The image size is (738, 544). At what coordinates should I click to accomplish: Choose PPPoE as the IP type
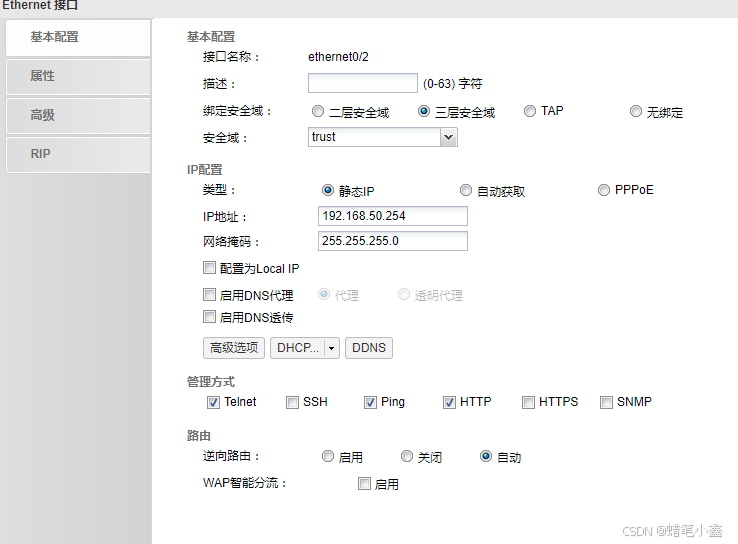click(x=604, y=190)
